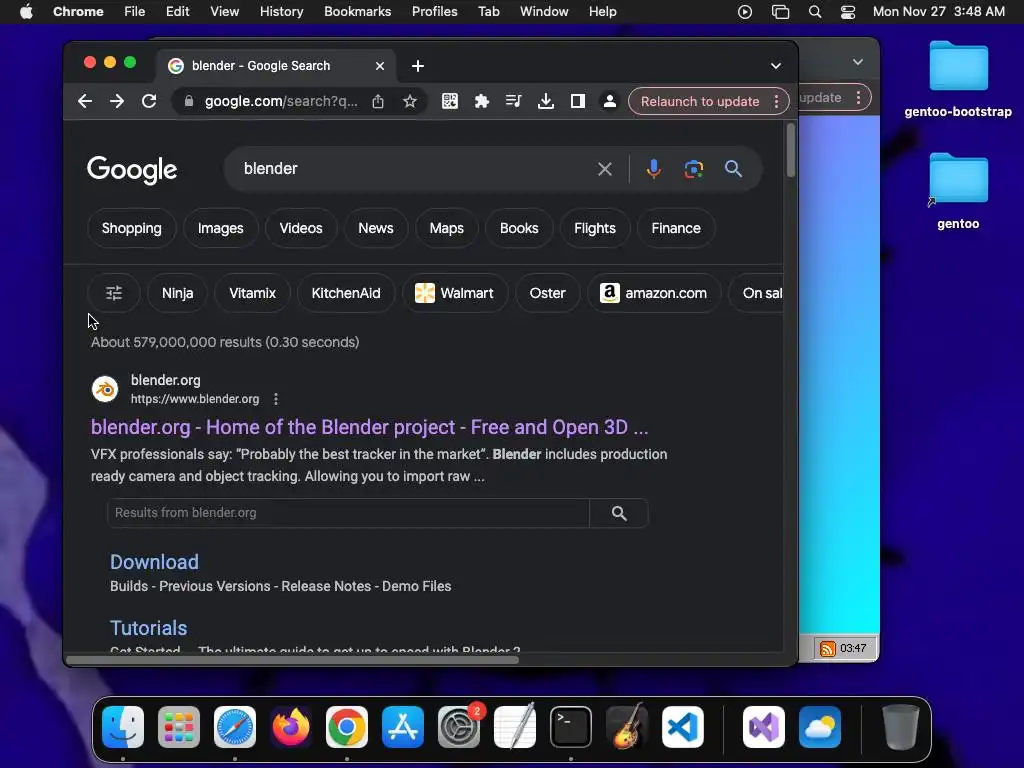Go back with Chrome's back arrow
The width and height of the screenshot is (1024, 768).
pyautogui.click(x=85, y=101)
